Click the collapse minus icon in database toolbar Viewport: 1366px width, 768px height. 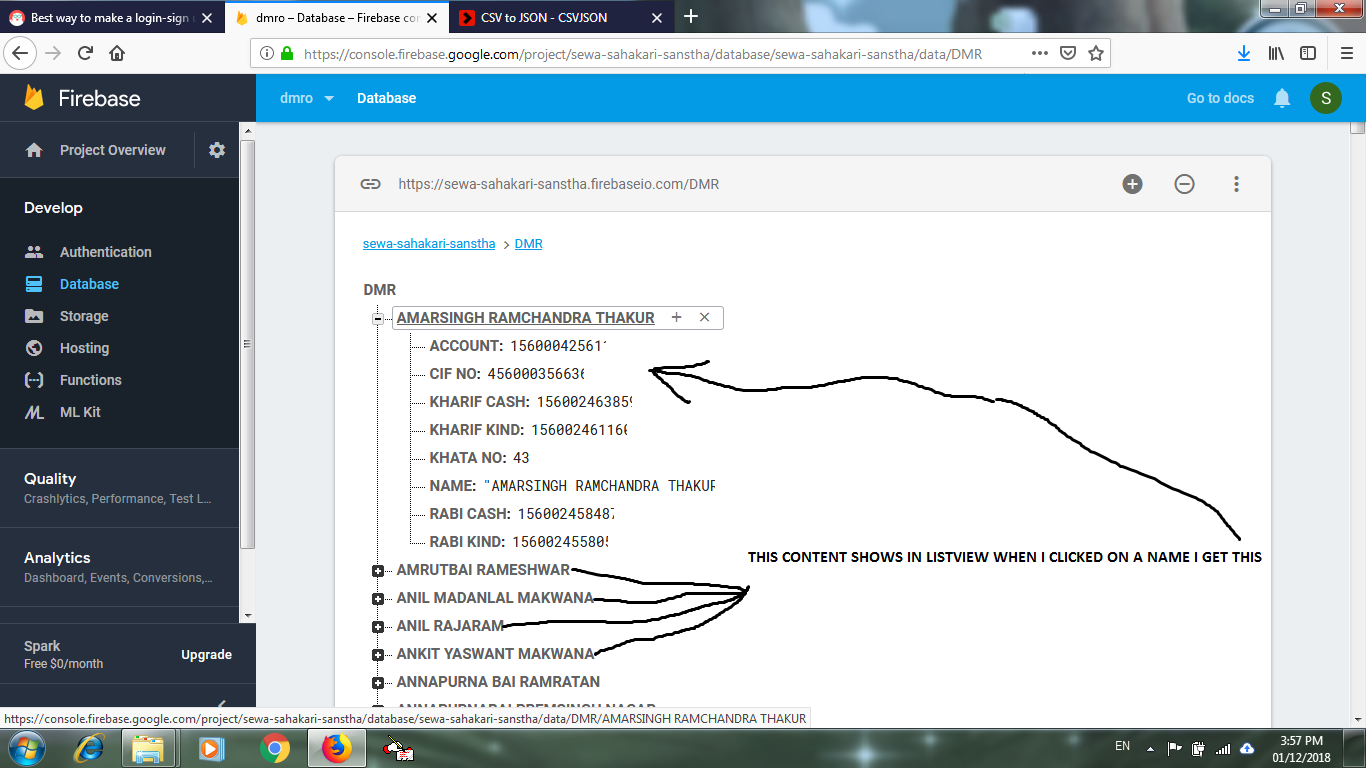point(1184,184)
